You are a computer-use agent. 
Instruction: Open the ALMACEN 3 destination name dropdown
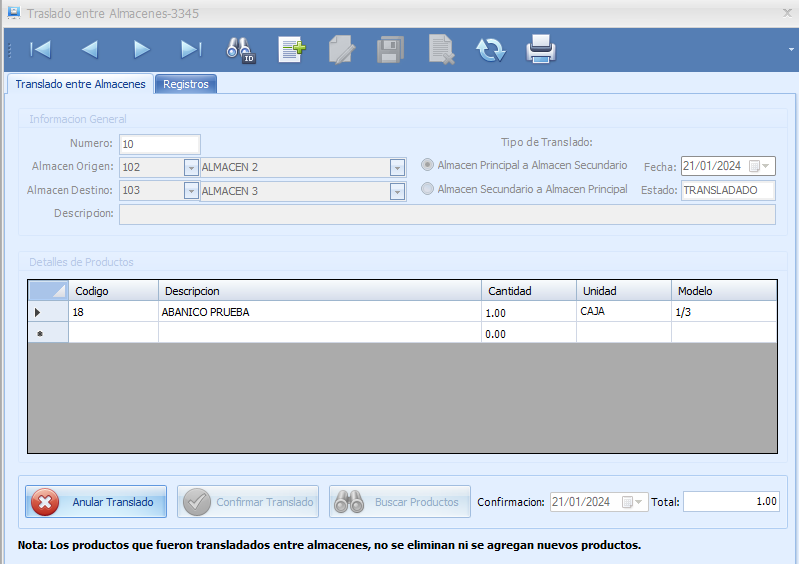point(397,191)
